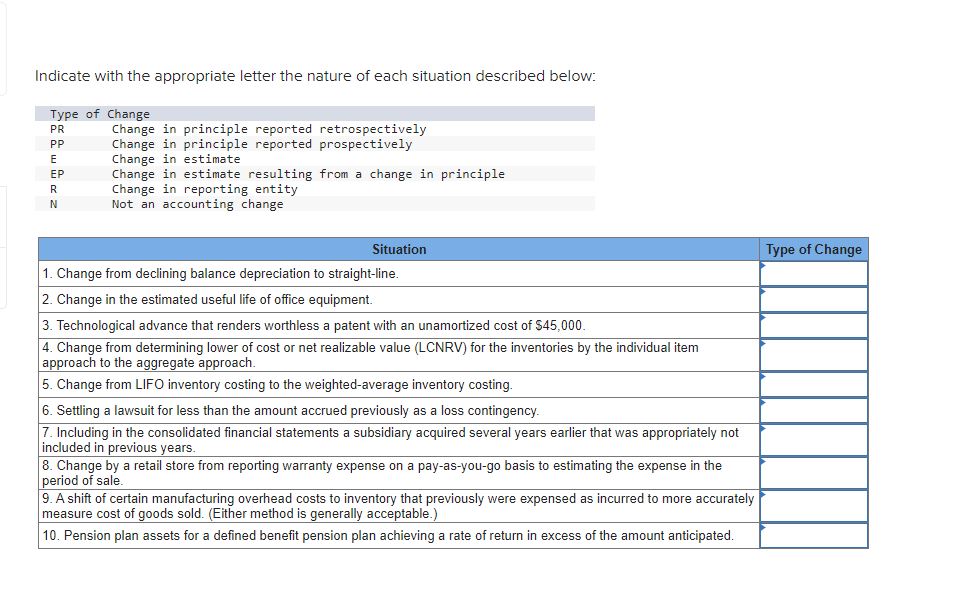Click the answer cell for situation 4
This screenshot has height=612, width=968.
click(x=813, y=355)
